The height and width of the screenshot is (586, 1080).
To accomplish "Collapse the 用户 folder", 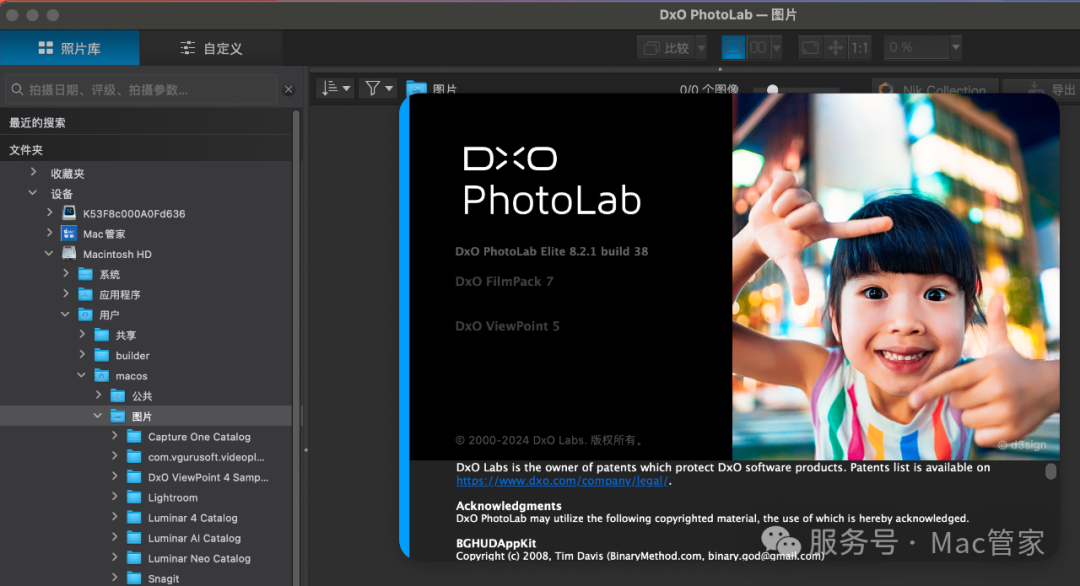I will (x=66, y=314).
